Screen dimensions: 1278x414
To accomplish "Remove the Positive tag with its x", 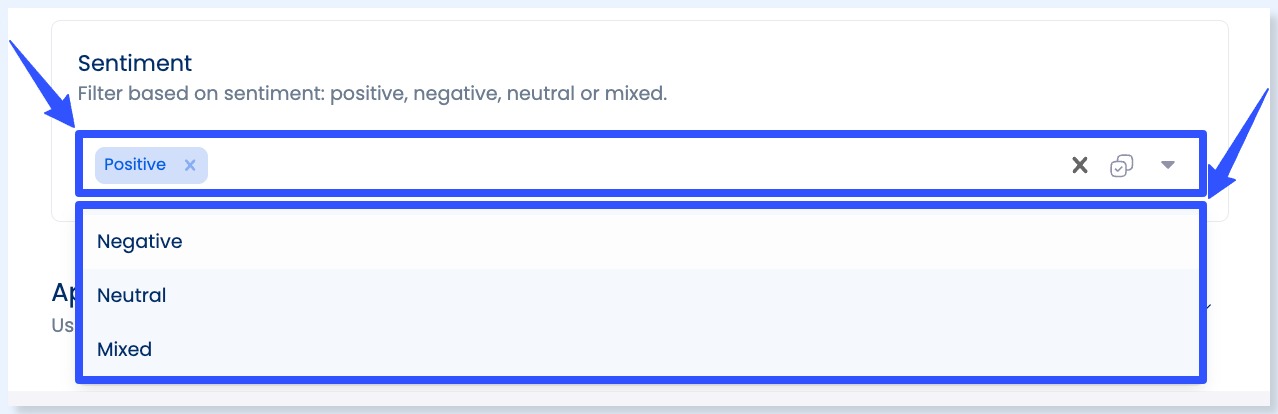I will [x=190, y=165].
